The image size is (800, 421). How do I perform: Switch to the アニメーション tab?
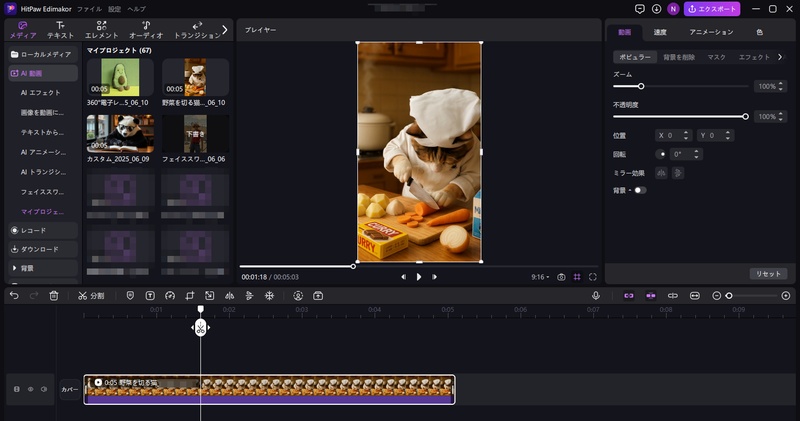711,32
